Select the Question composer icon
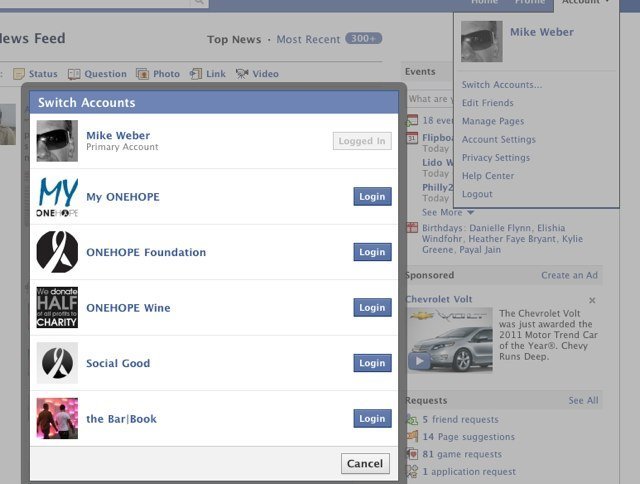This screenshot has width=640, height=484. click(75, 74)
